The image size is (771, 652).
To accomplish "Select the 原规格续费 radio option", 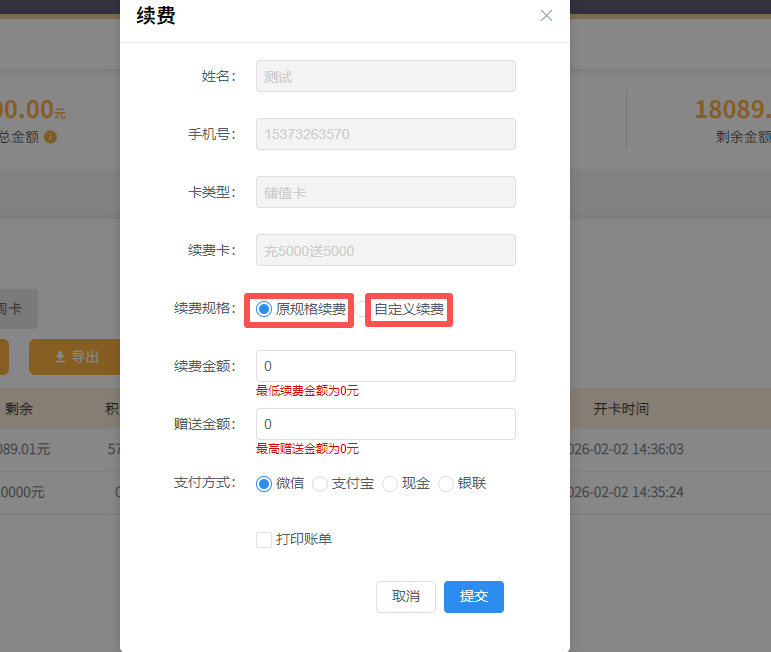I will click(264, 309).
